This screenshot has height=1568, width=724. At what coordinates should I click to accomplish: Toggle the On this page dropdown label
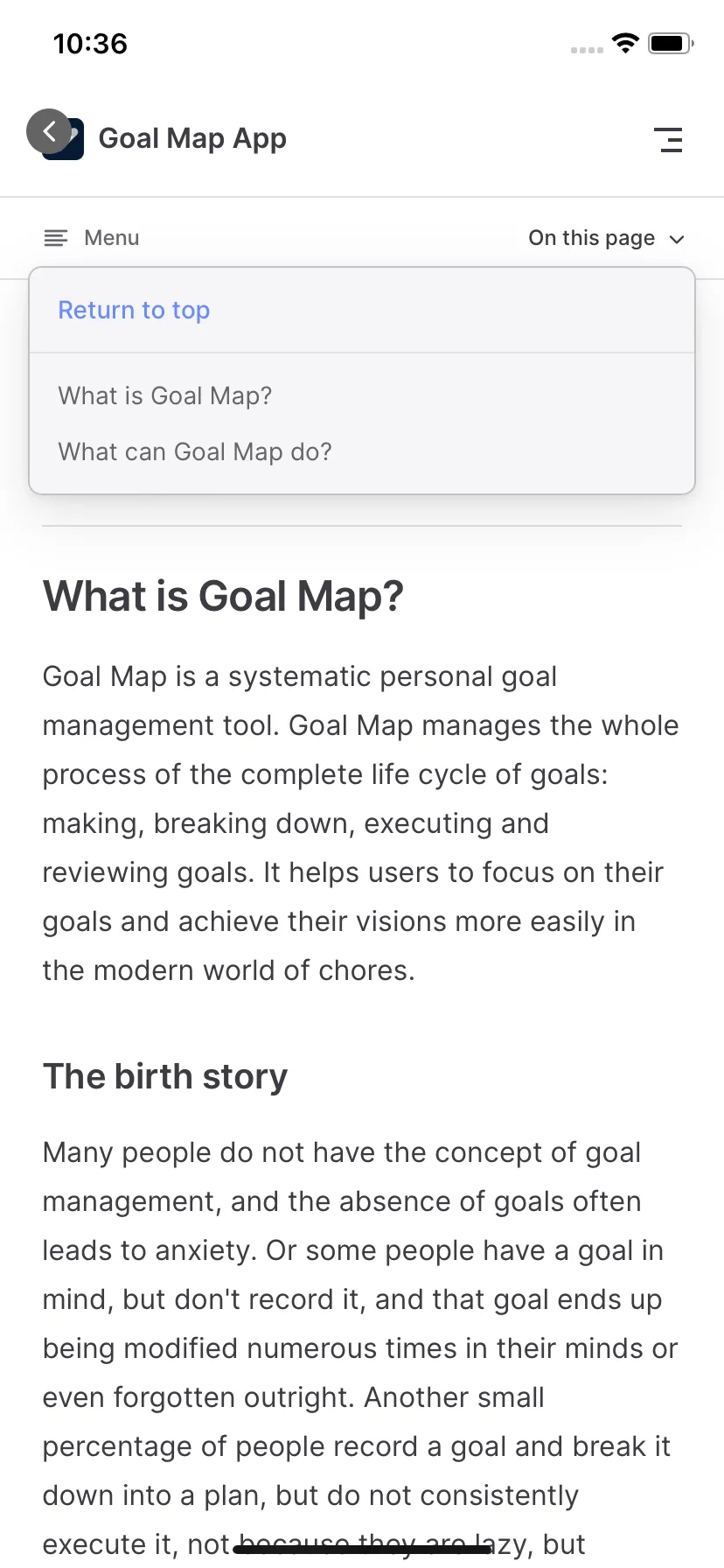coord(592,238)
